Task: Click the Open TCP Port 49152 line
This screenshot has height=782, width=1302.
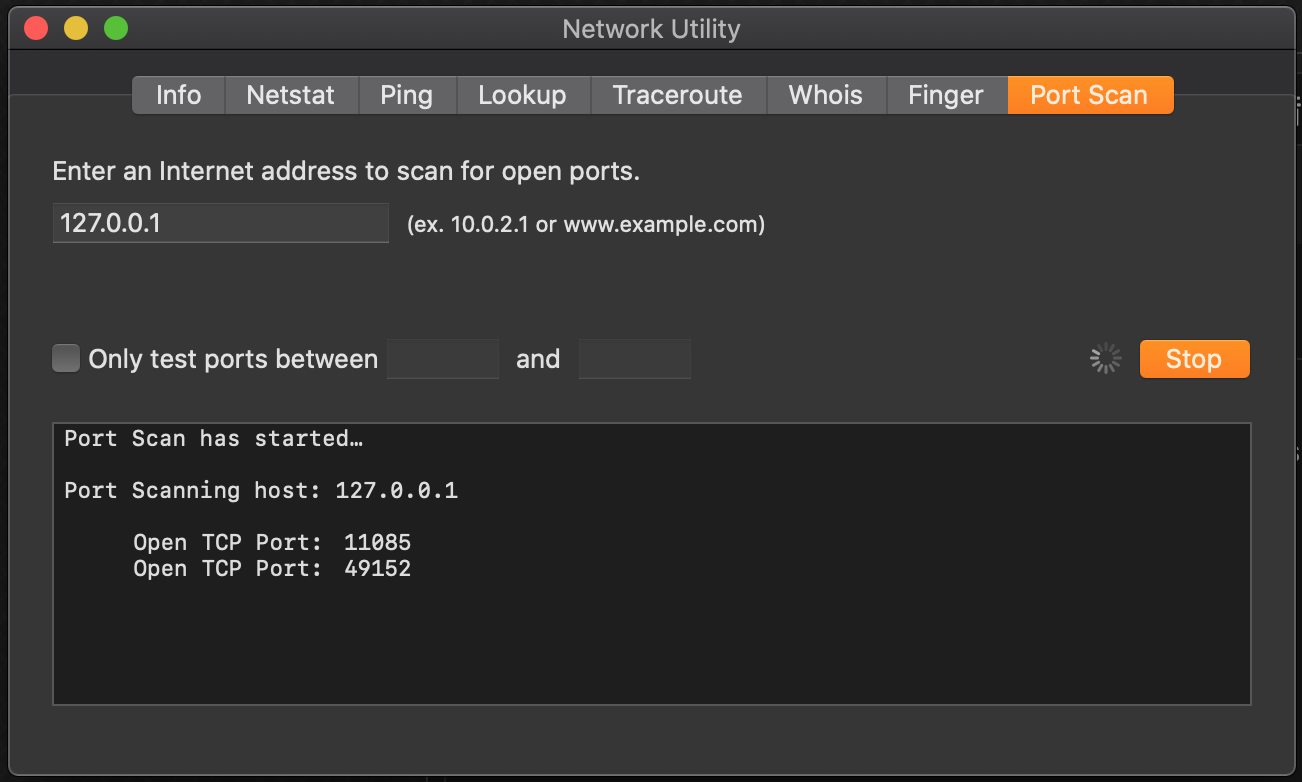Action: 272,569
